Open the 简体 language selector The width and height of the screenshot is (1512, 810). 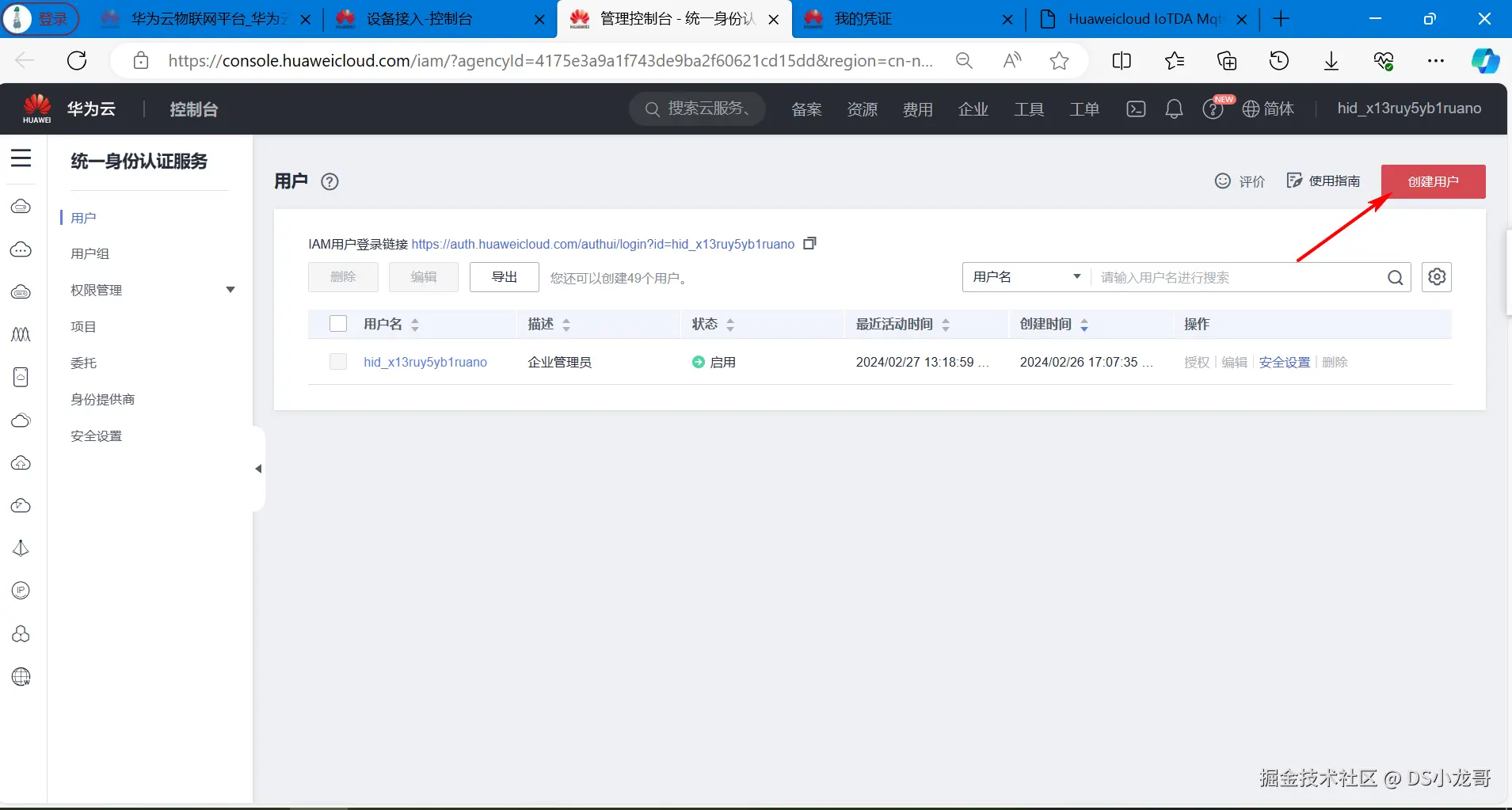[1268, 108]
